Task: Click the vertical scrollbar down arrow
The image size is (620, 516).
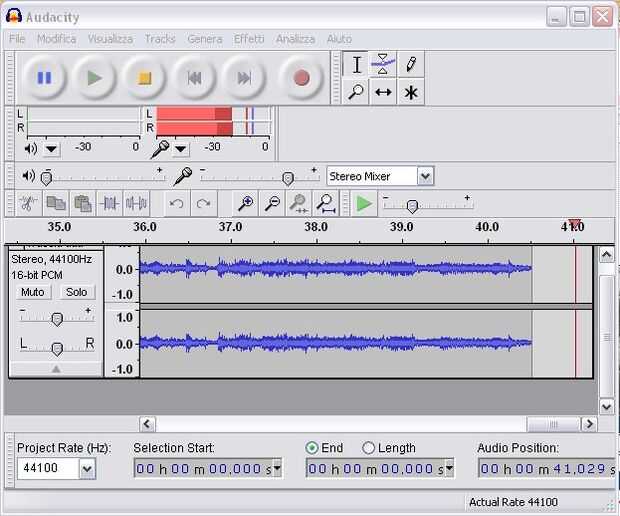Action: (x=607, y=406)
